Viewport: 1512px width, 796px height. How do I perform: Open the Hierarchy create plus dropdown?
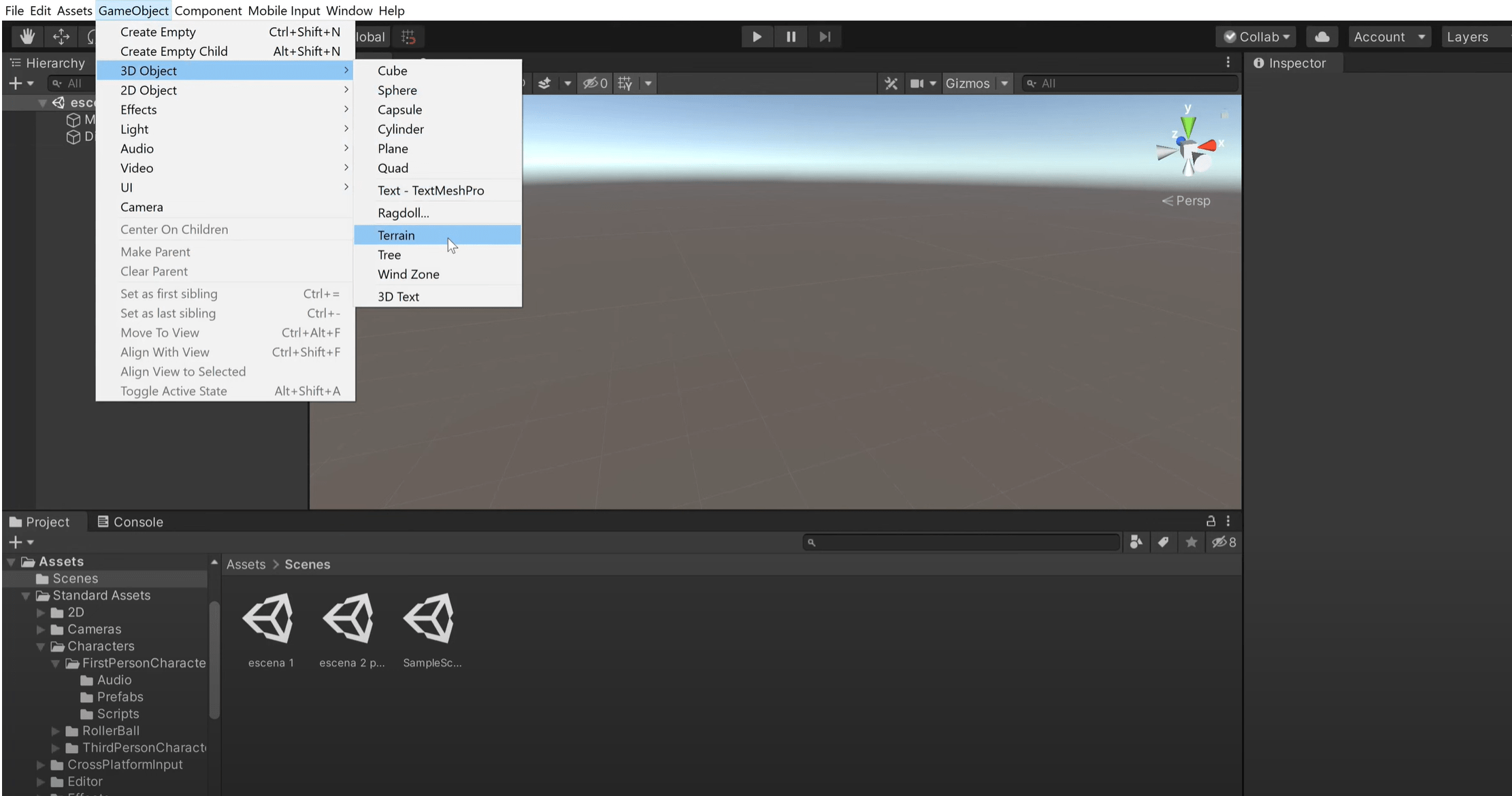pyautogui.click(x=21, y=83)
